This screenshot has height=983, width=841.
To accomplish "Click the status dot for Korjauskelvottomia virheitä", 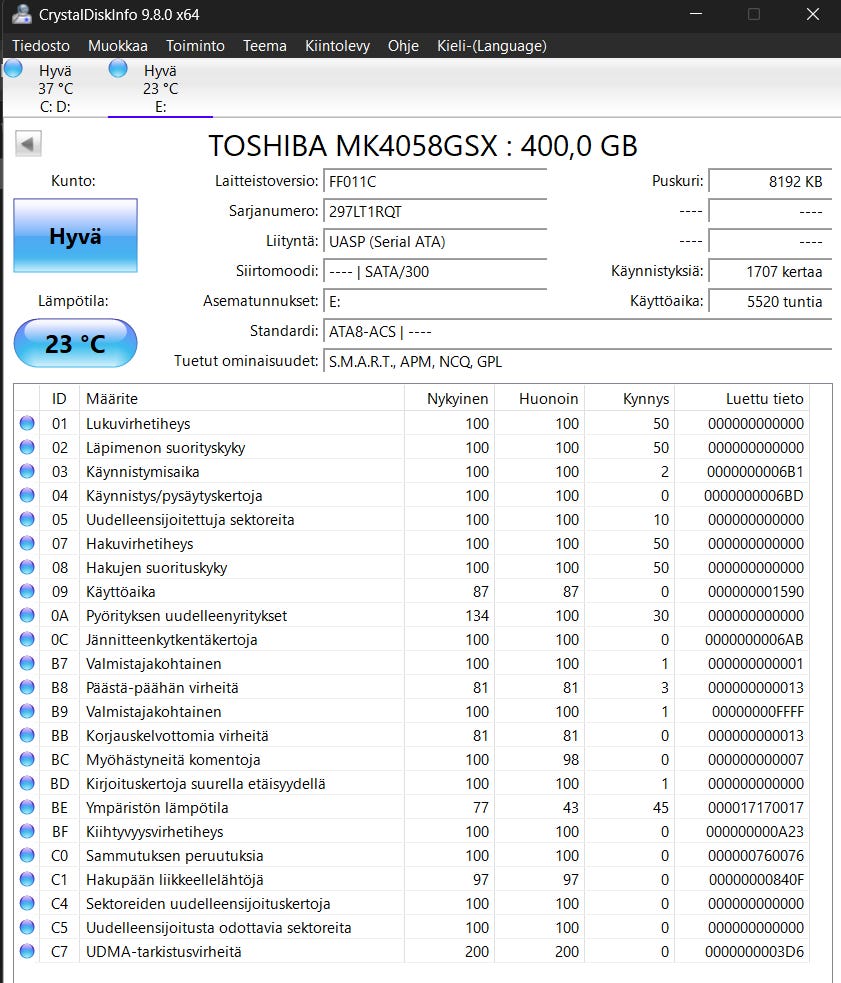I will coord(27,735).
